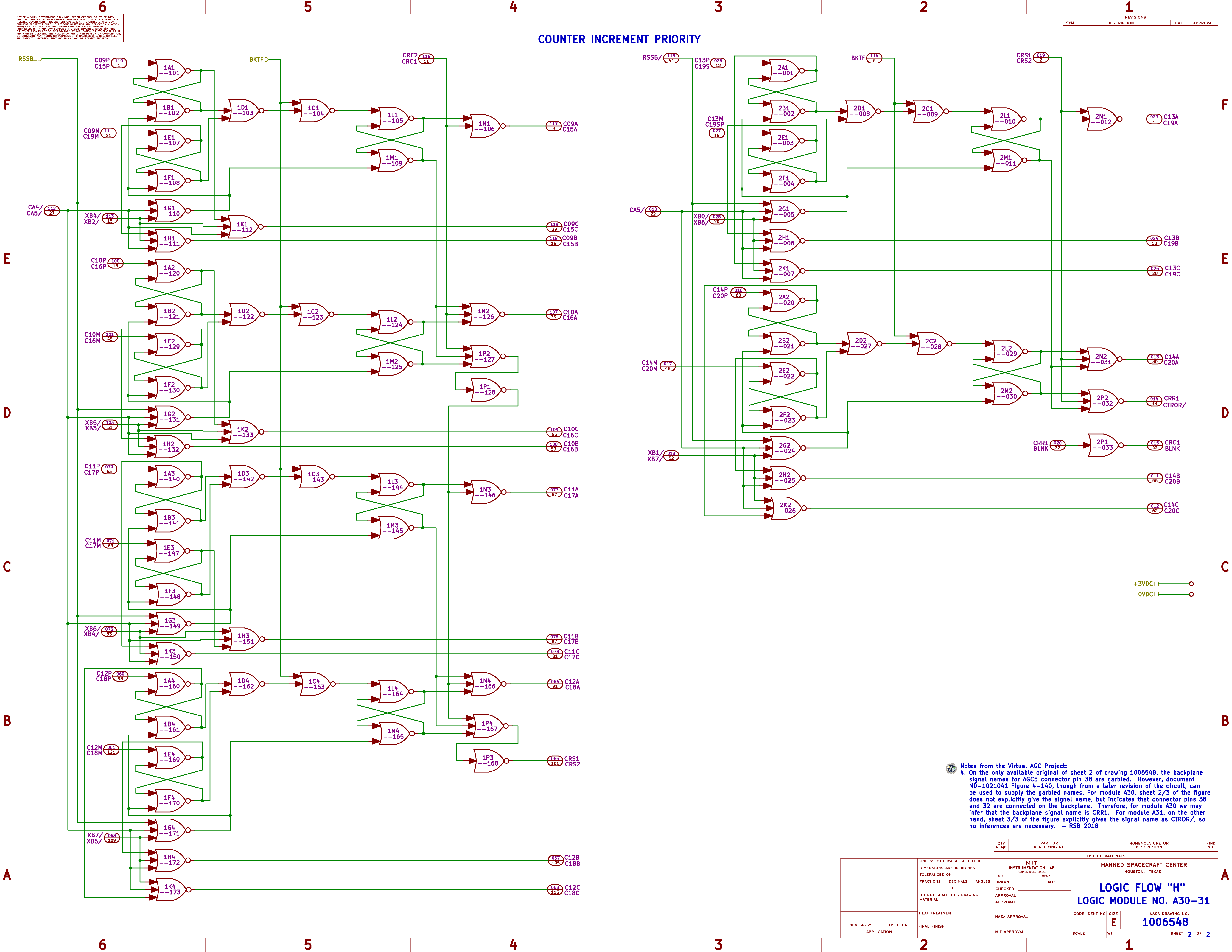Select gate 2K2 --026

coord(786,508)
